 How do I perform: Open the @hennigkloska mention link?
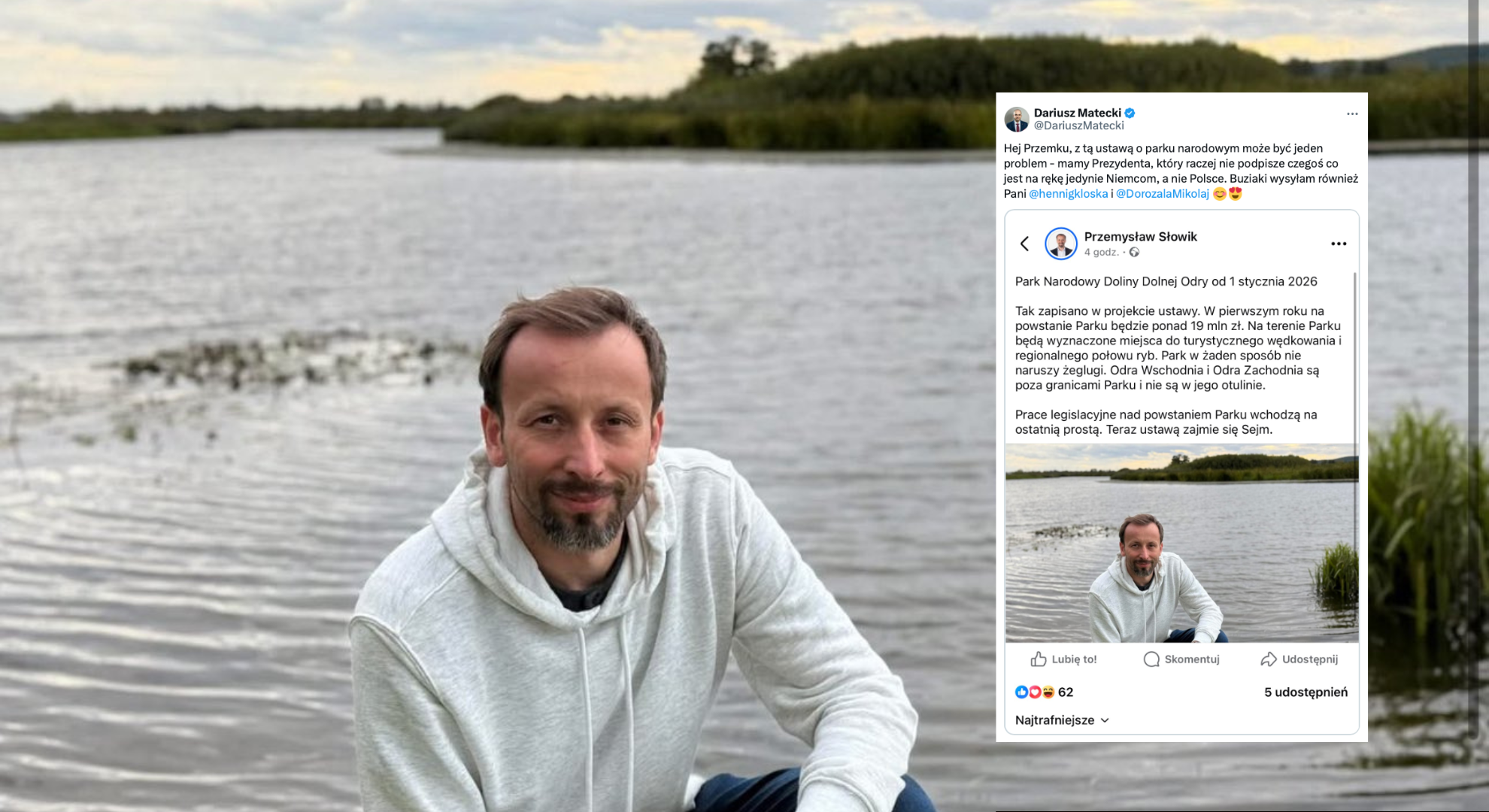point(1068,194)
